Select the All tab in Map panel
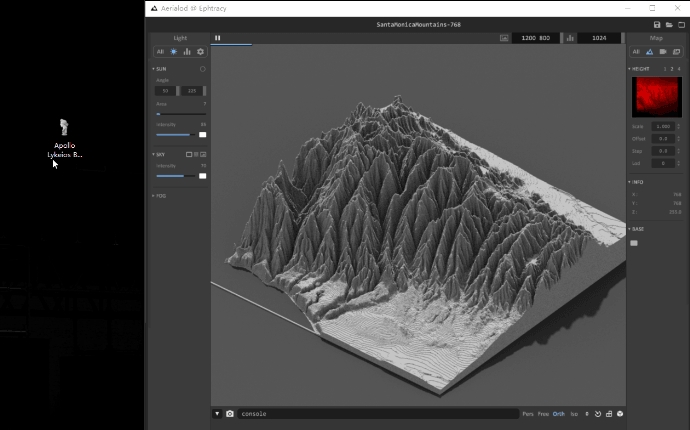 [x=635, y=52]
